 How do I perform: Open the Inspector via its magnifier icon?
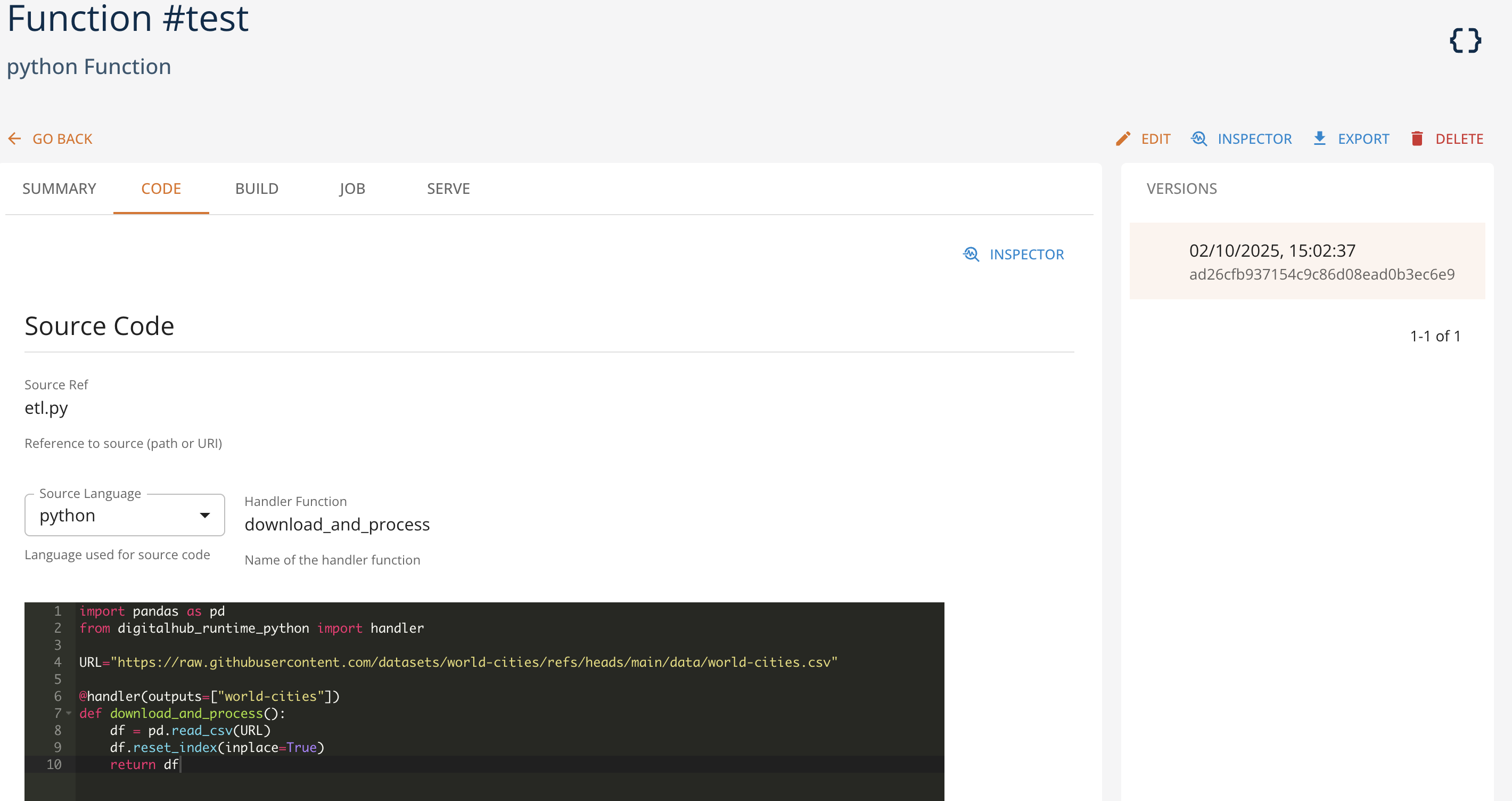1199,138
